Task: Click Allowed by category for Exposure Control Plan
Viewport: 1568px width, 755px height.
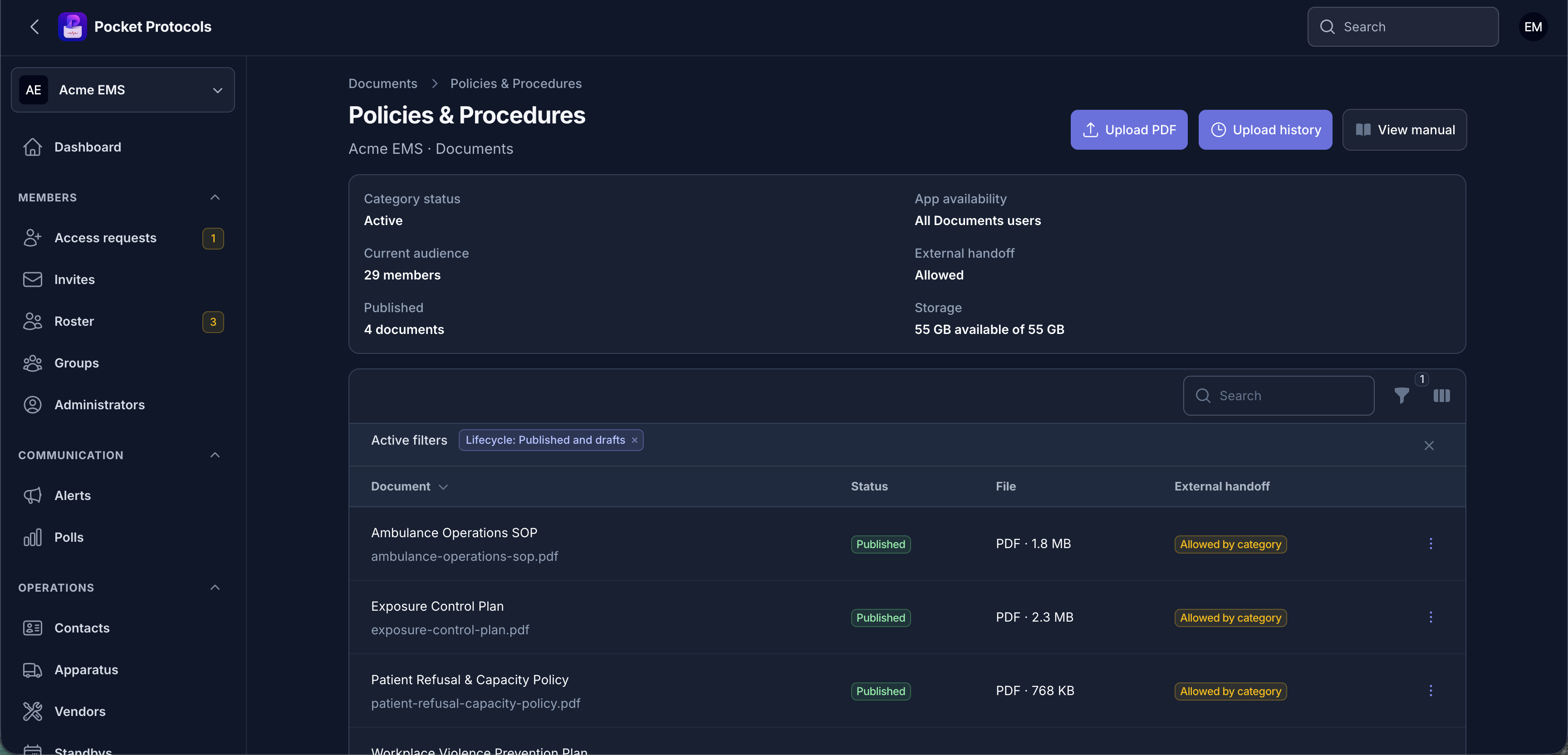Action: [x=1230, y=618]
